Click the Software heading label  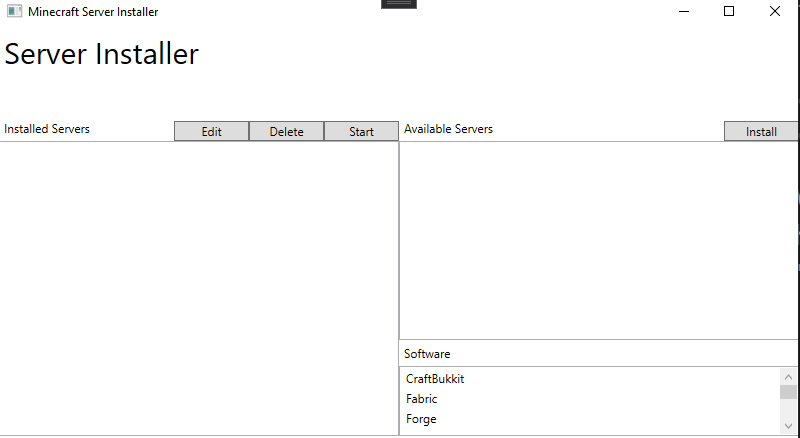coord(427,354)
